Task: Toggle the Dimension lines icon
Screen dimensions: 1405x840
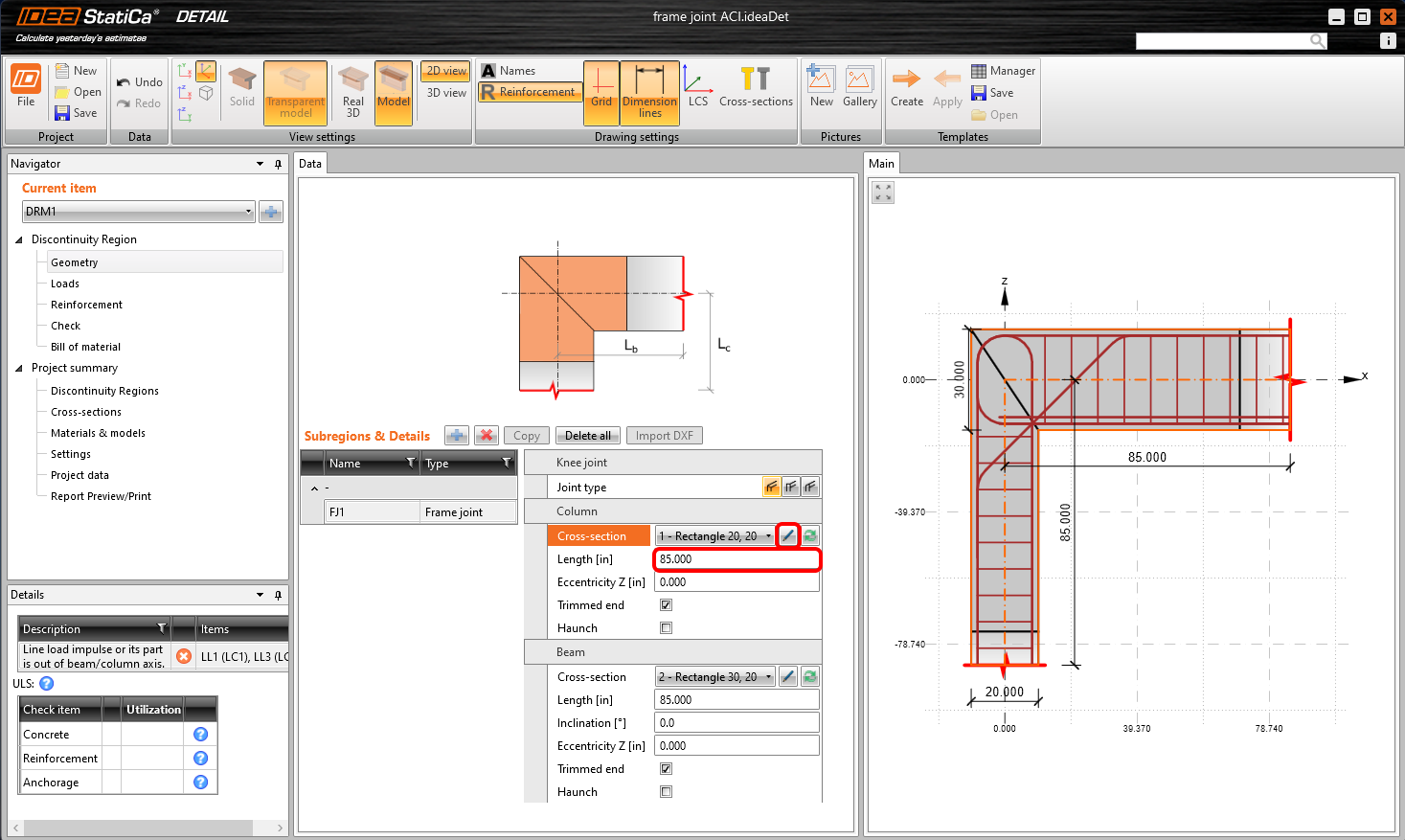Action: [649, 92]
